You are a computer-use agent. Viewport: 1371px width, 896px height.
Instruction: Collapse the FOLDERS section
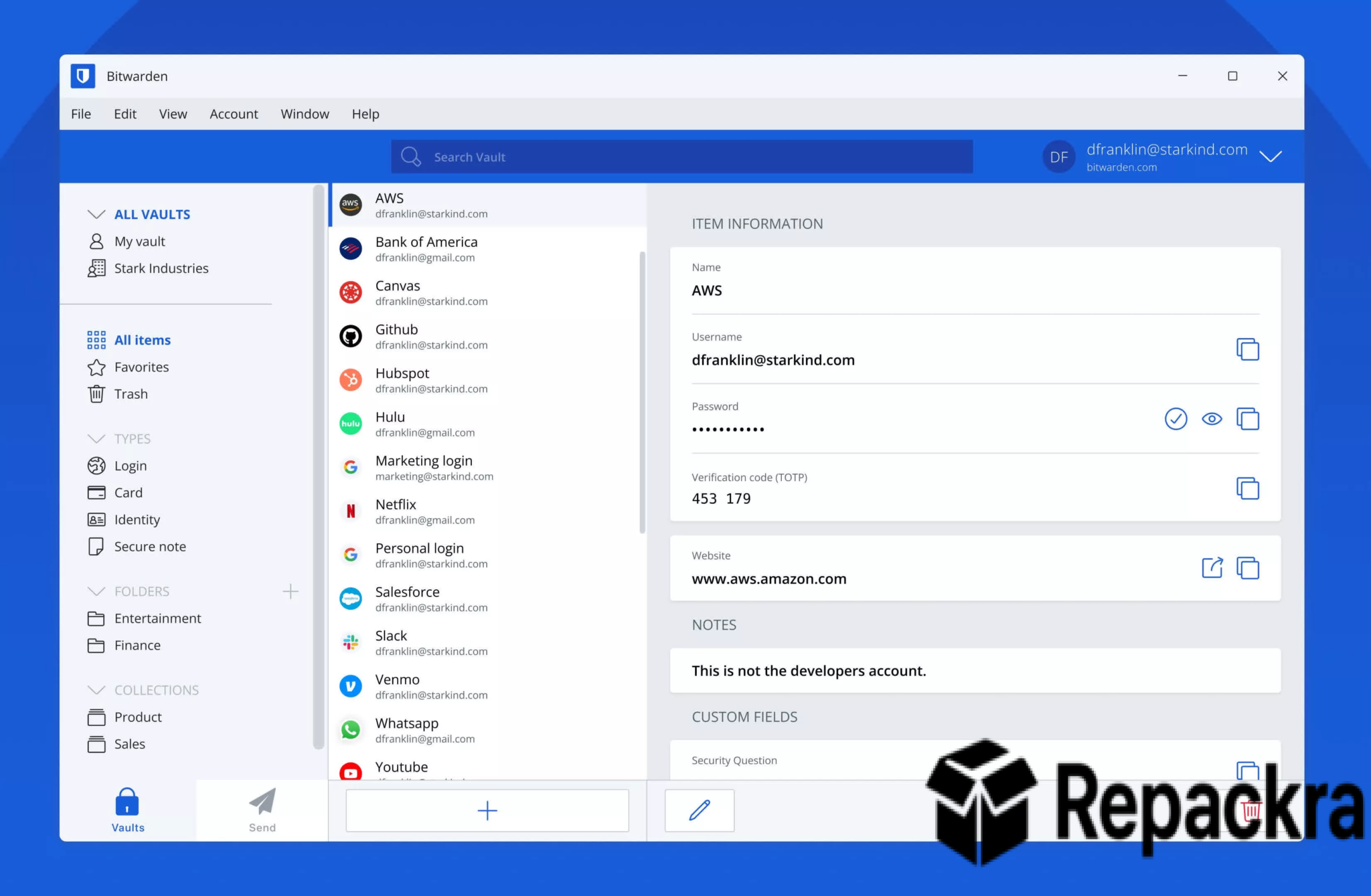(x=96, y=592)
